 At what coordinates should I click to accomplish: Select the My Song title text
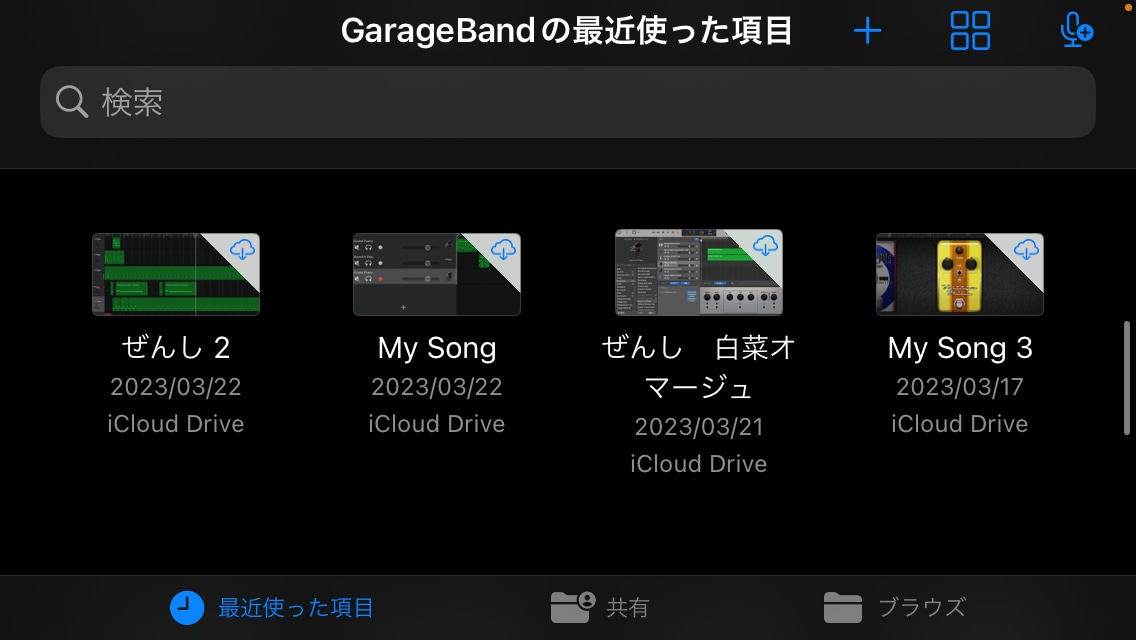(437, 349)
